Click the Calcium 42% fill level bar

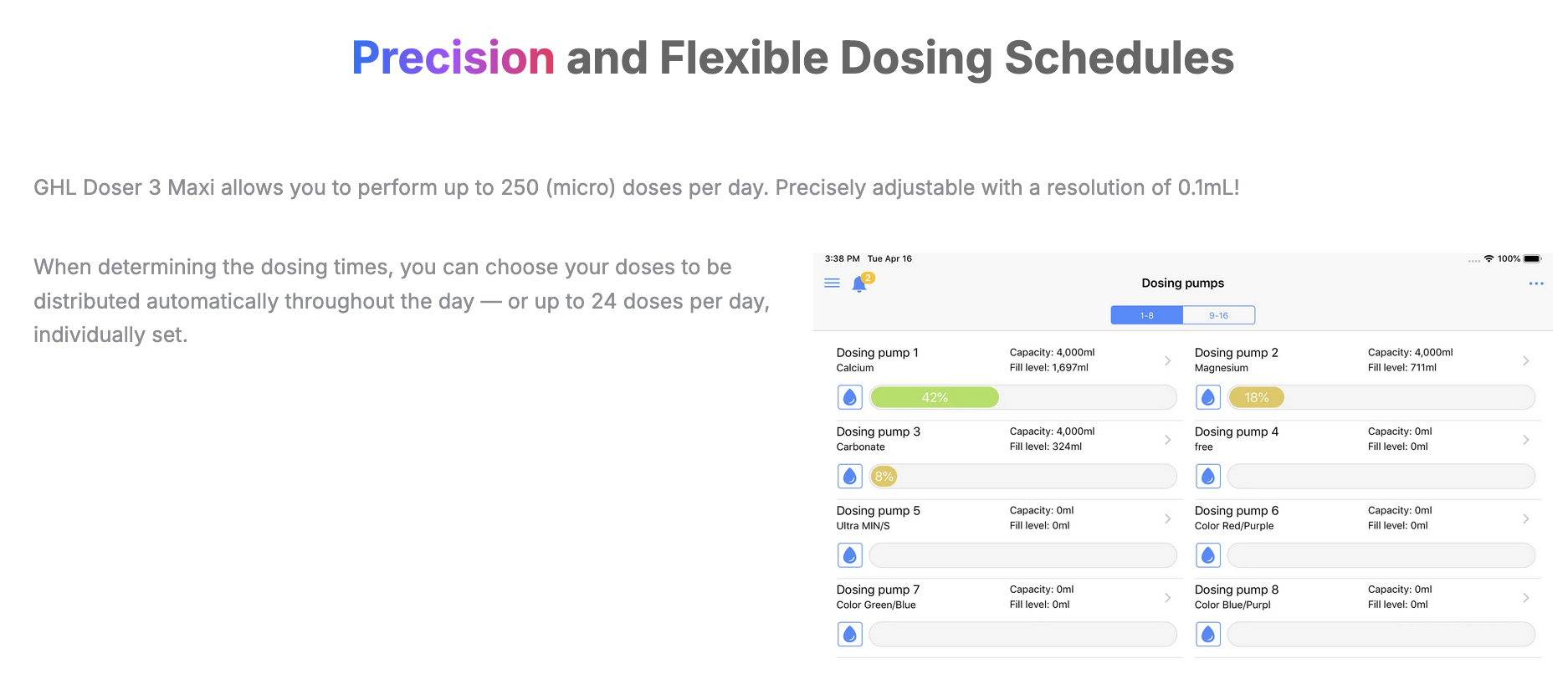coord(1022,397)
